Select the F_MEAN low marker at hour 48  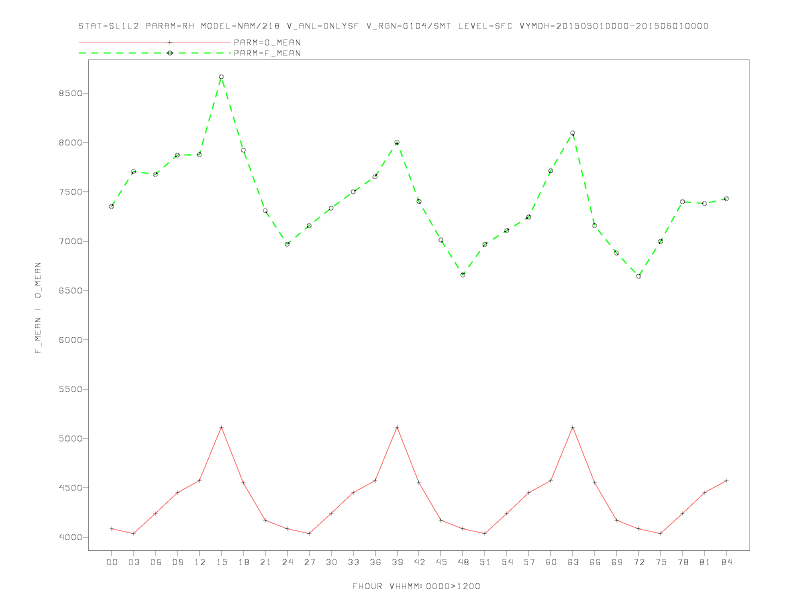[463, 275]
